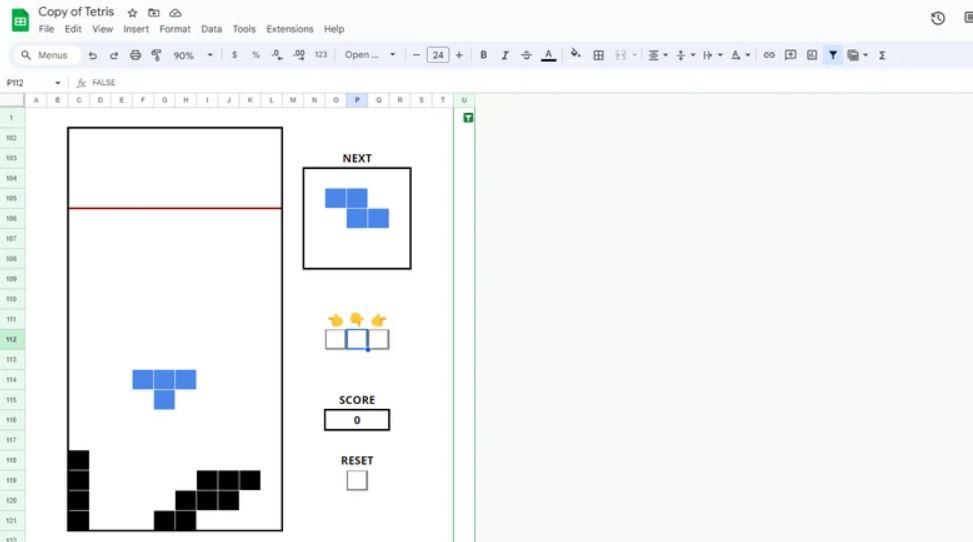Image resolution: width=973 pixels, height=542 pixels.
Task: Open the Insert menu
Action: 136,29
